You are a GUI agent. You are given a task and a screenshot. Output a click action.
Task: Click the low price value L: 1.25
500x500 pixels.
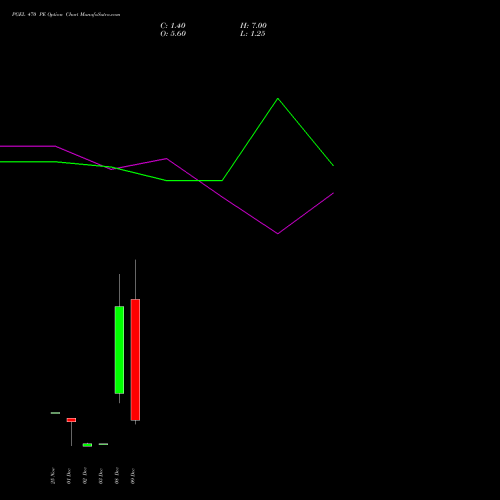coord(253,34)
